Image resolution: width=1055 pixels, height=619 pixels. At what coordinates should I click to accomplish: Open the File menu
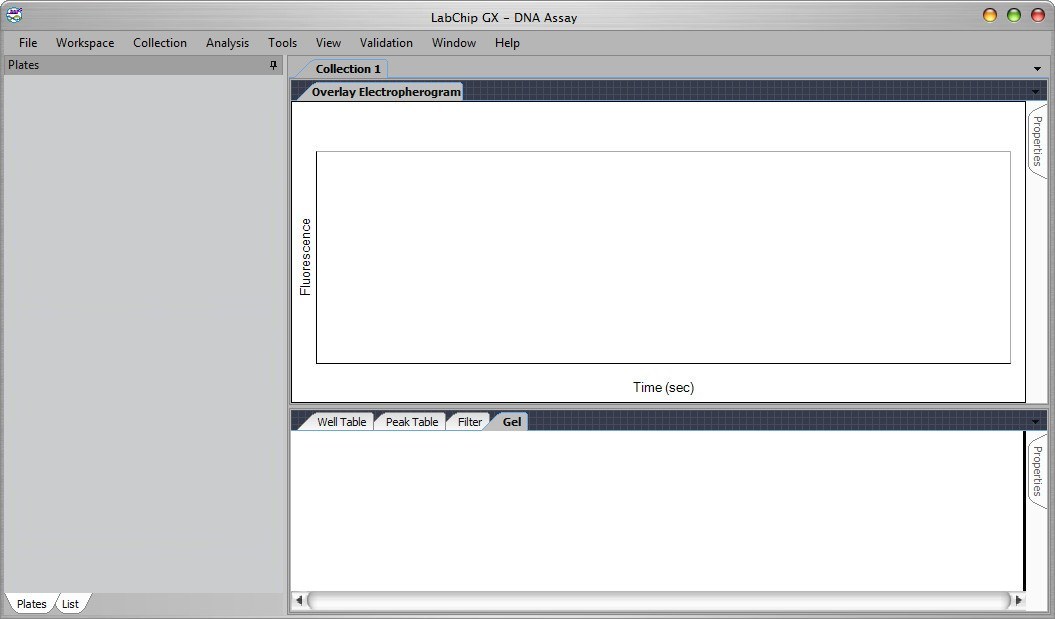27,42
